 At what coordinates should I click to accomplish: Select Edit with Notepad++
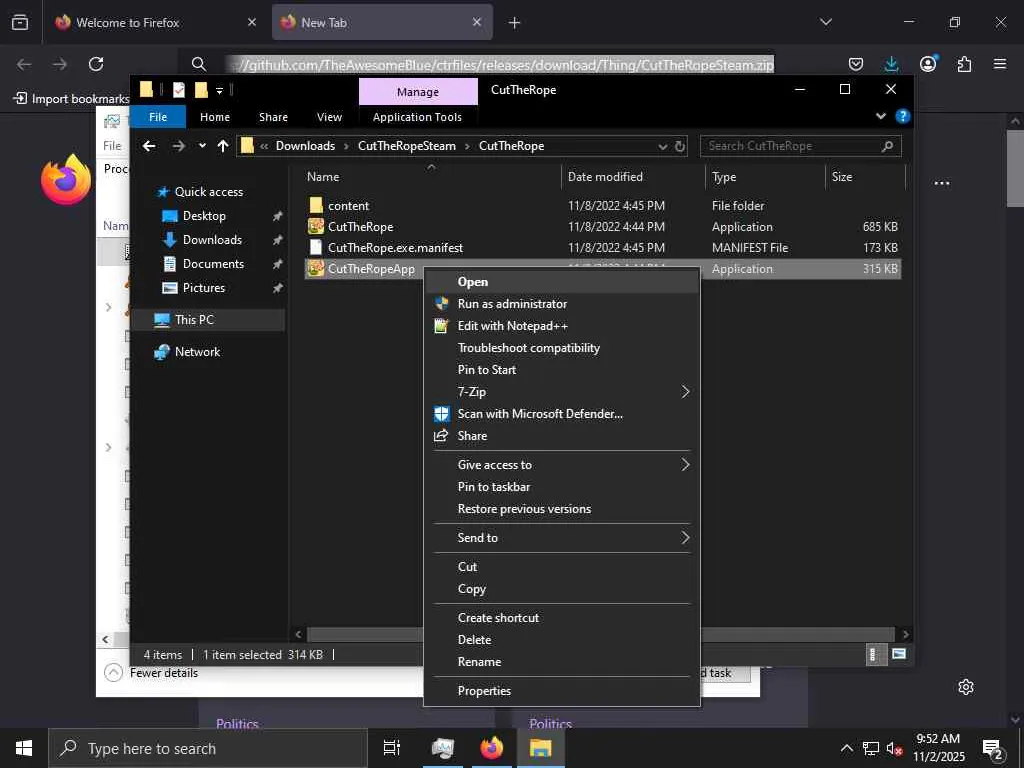[x=562, y=326]
